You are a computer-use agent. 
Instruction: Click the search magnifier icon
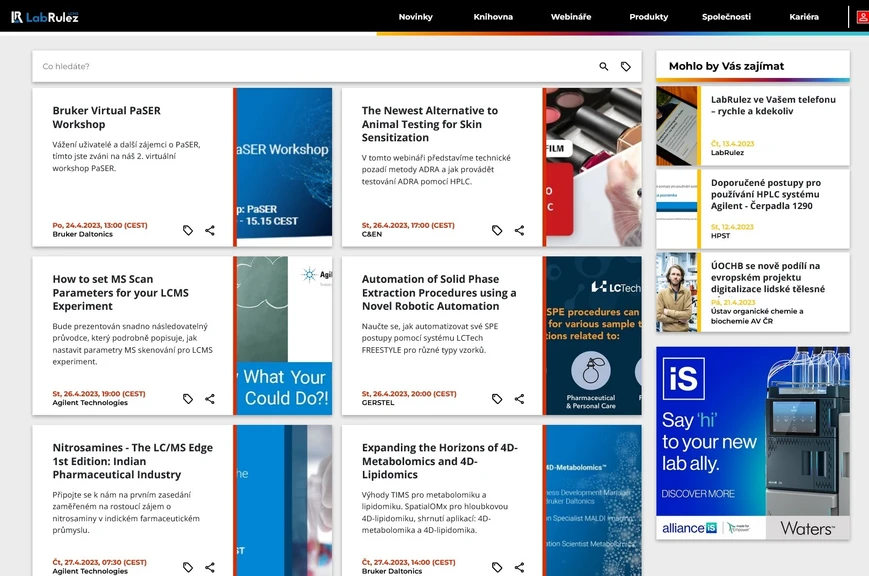[604, 67]
